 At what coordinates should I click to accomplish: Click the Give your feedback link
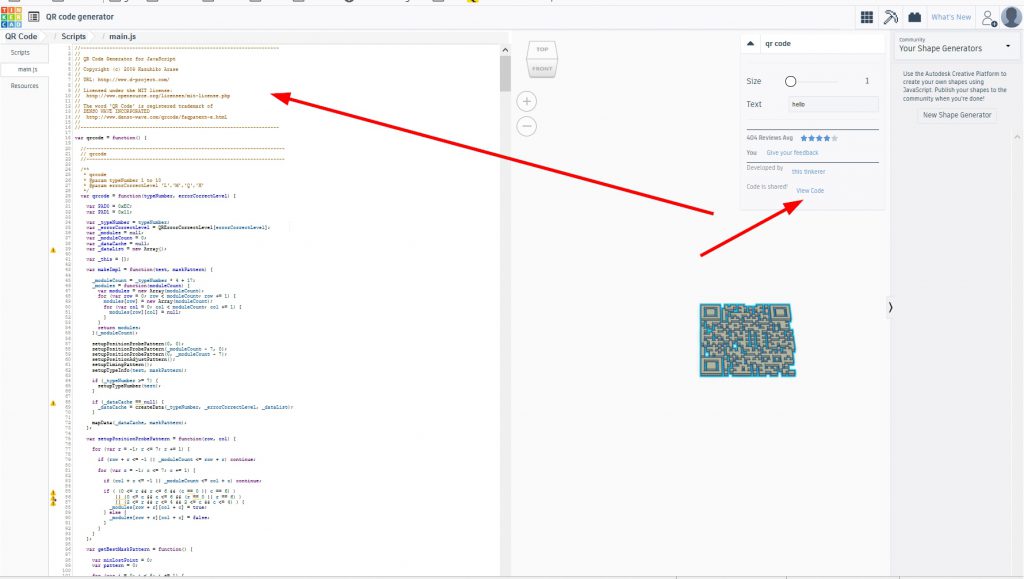click(x=792, y=153)
